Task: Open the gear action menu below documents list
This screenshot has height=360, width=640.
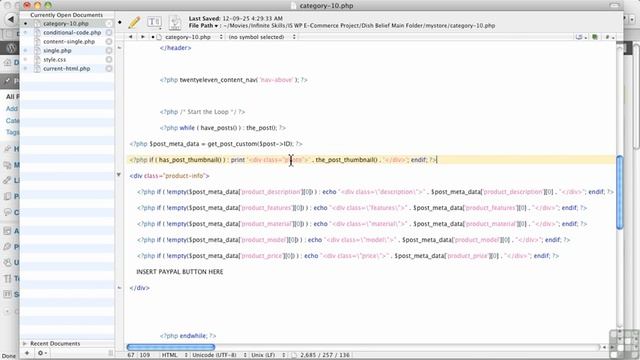Action: [42, 353]
